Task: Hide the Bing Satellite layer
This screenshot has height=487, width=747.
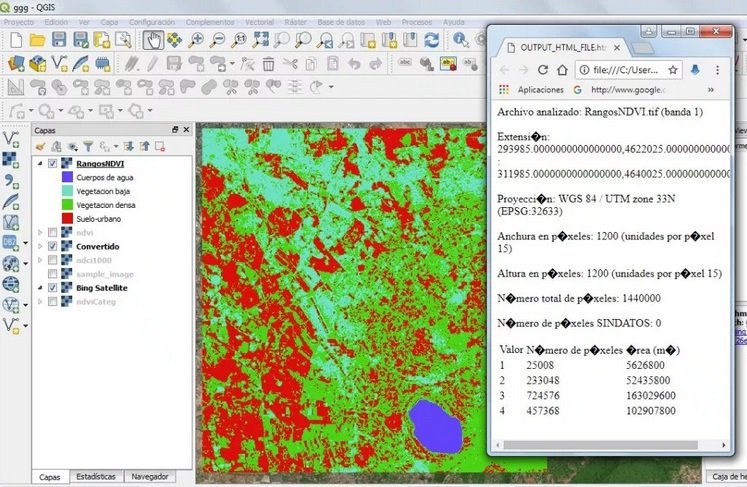Action: (52, 288)
